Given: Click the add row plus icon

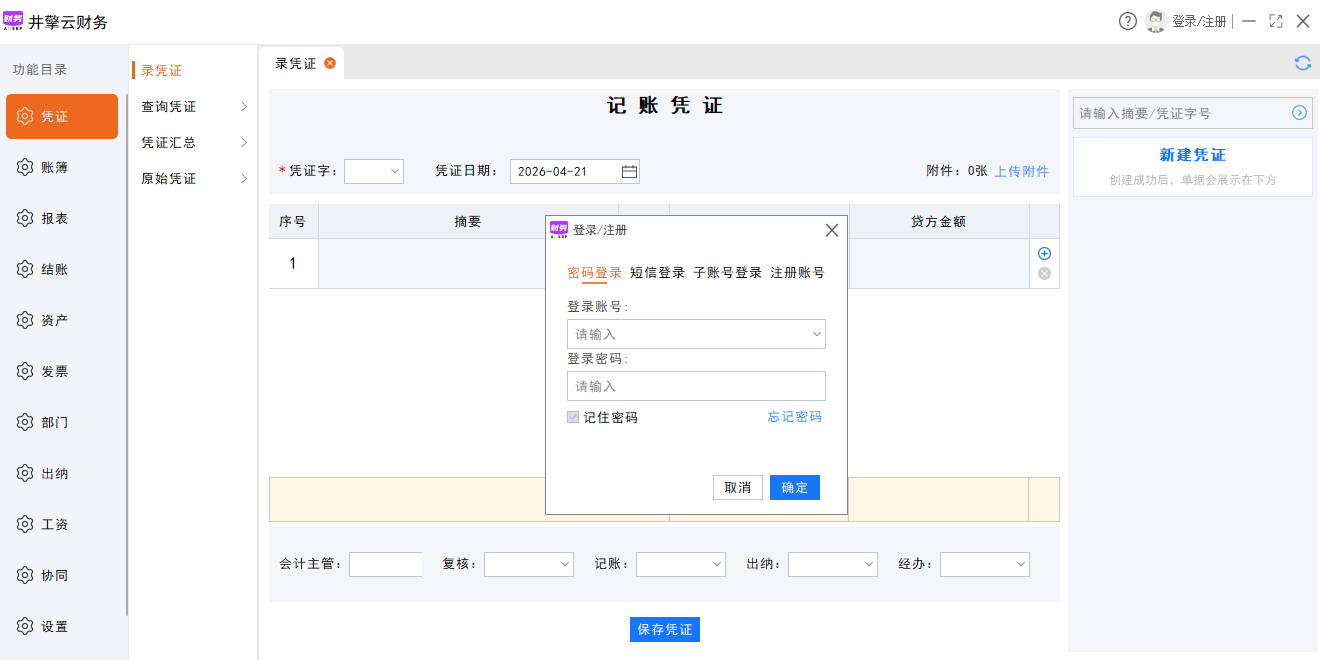Looking at the screenshot, I should pyautogui.click(x=1044, y=254).
